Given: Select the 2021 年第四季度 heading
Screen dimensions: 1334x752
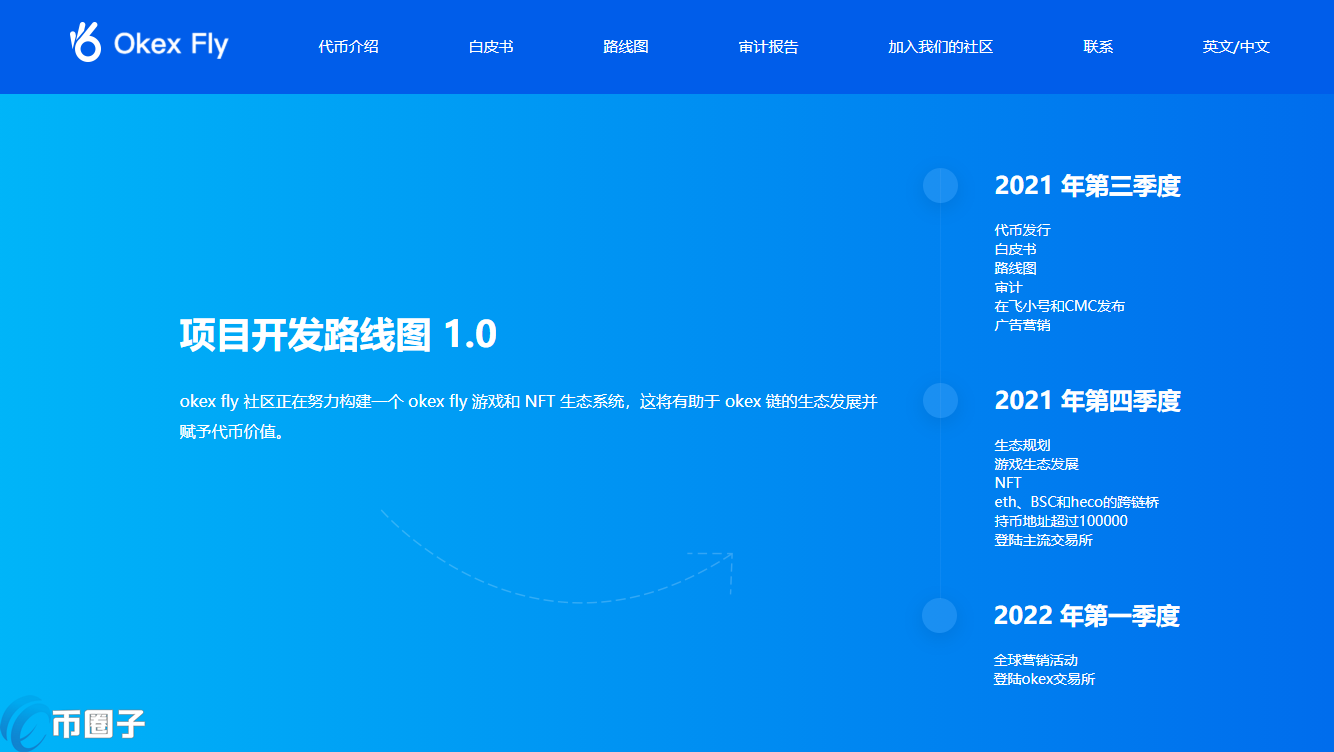Looking at the screenshot, I should [x=1088, y=400].
